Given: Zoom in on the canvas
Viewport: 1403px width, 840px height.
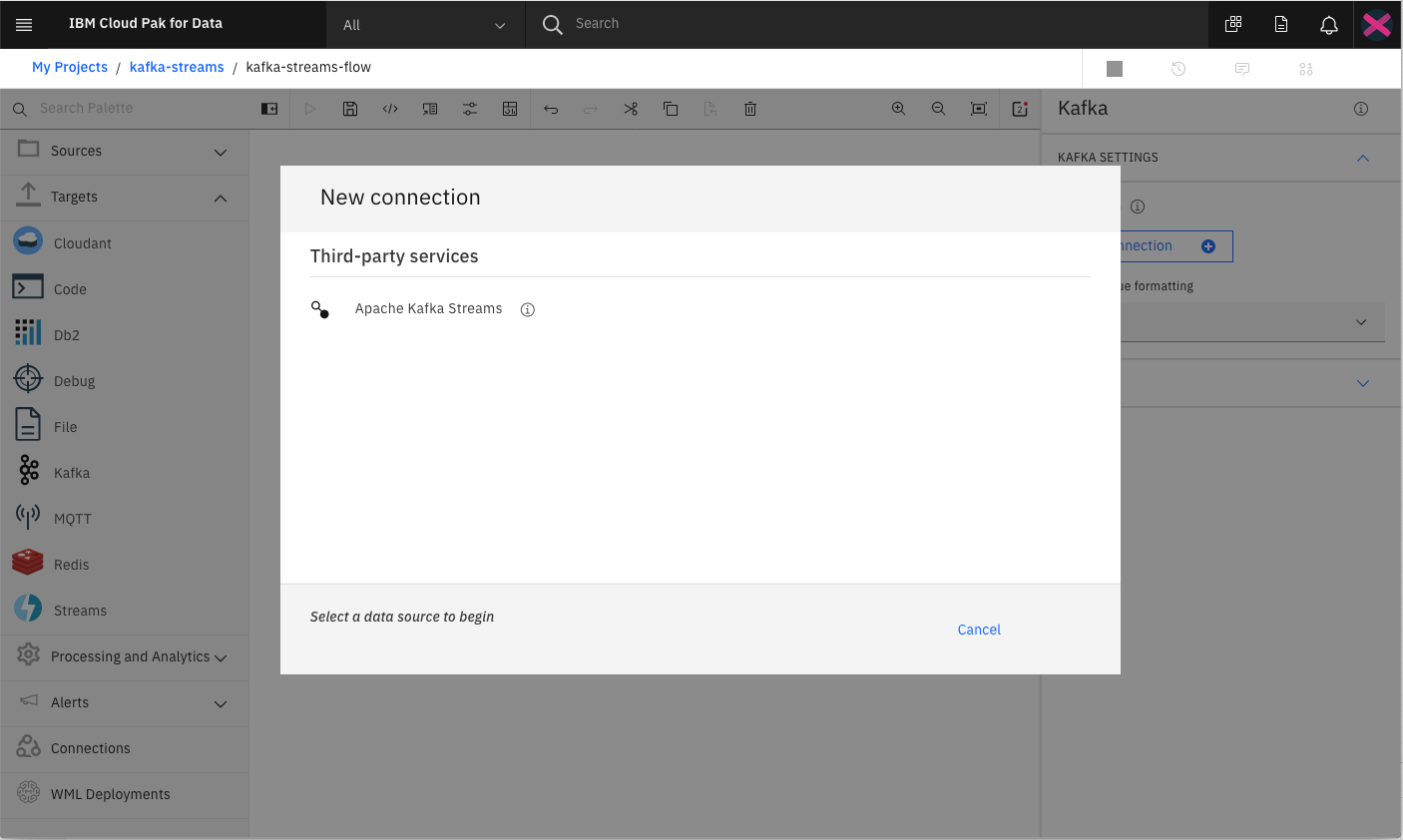Looking at the screenshot, I should [898, 109].
